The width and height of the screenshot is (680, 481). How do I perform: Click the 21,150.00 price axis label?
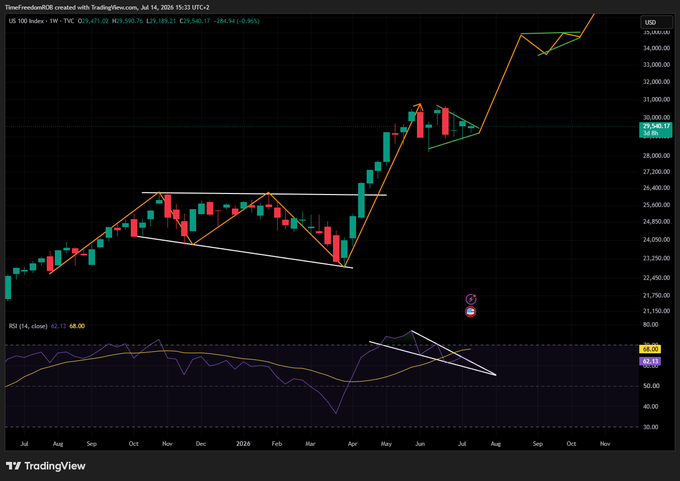click(656, 311)
